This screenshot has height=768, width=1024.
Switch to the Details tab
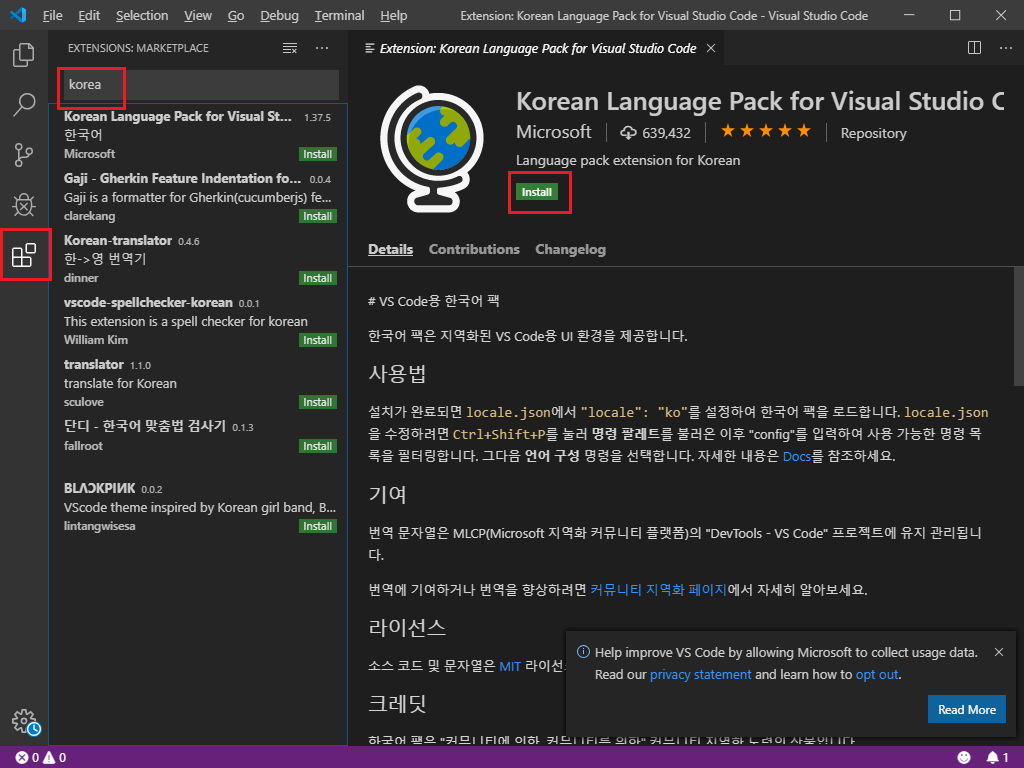tap(391, 249)
